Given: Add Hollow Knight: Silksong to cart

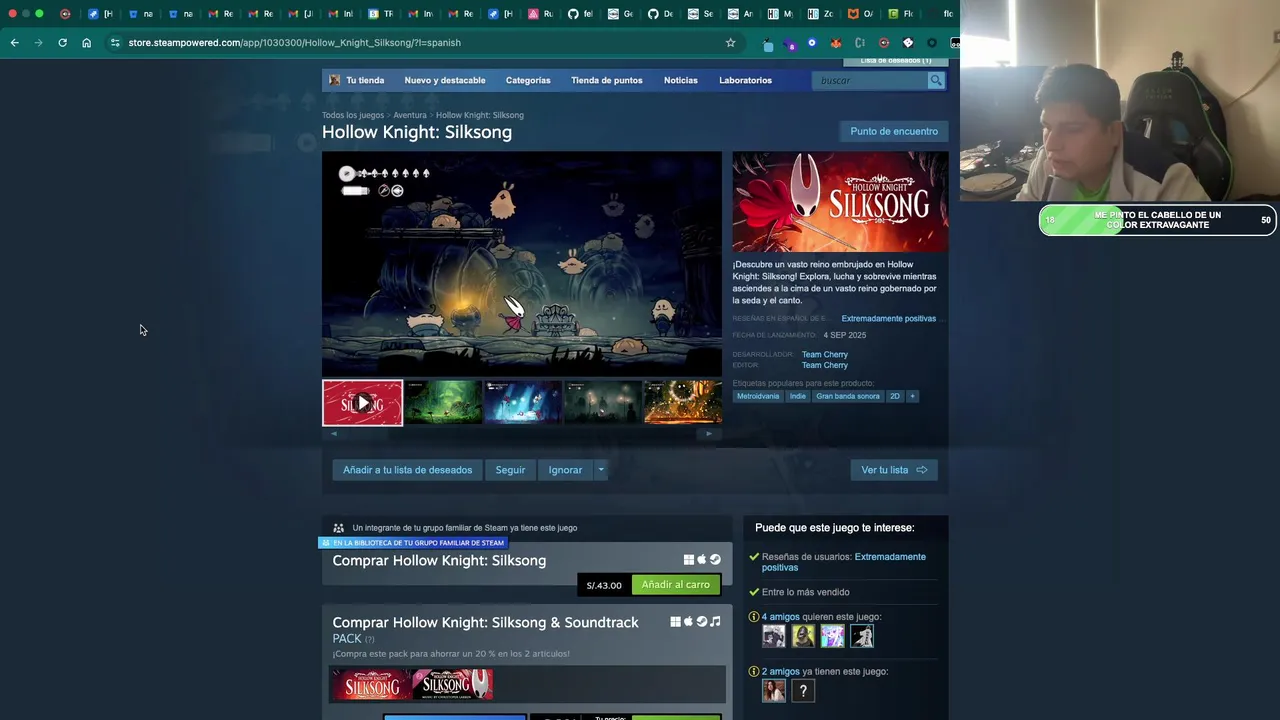Looking at the screenshot, I should coord(676,585).
